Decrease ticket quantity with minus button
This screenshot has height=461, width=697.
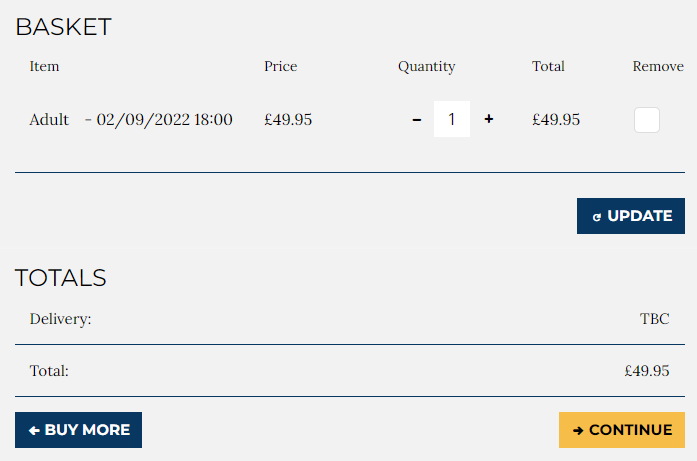point(417,120)
